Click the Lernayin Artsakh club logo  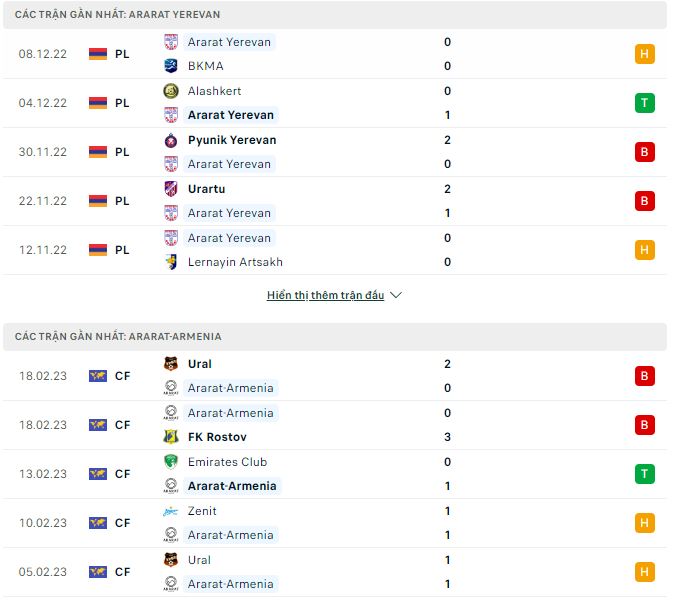click(171, 262)
